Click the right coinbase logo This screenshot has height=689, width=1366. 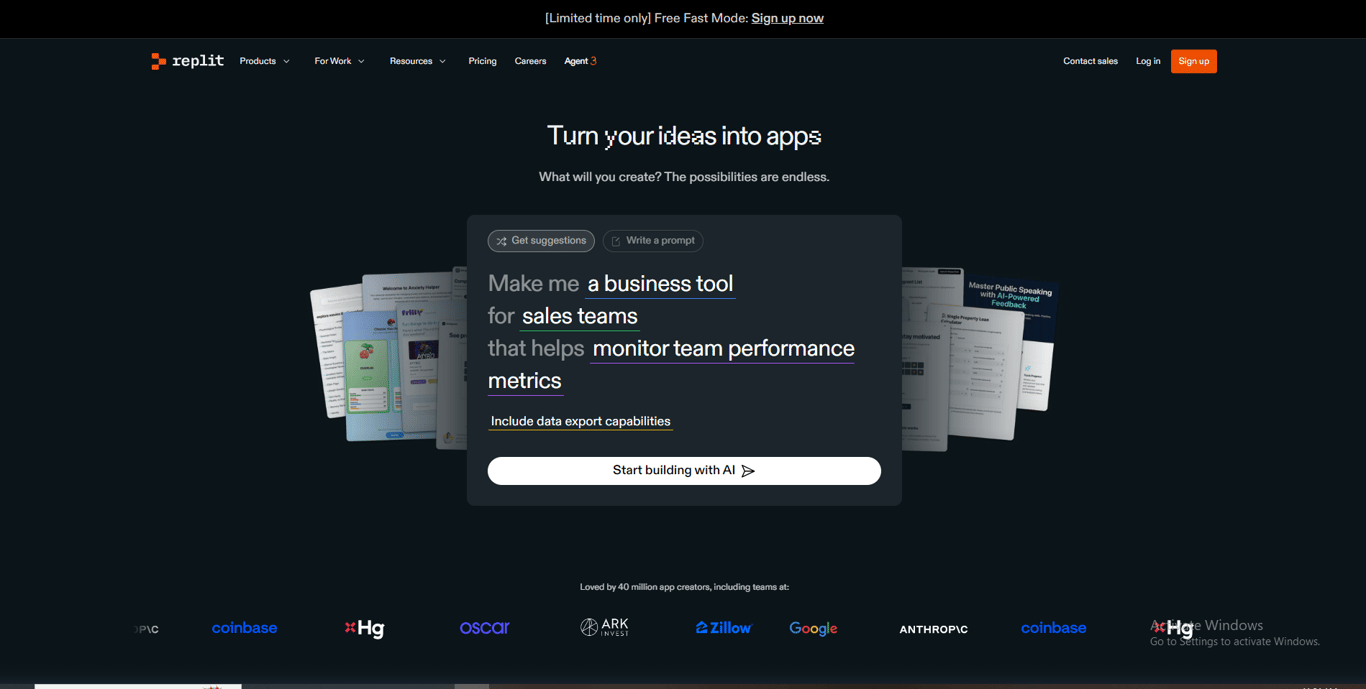[x=1053, y=628]
